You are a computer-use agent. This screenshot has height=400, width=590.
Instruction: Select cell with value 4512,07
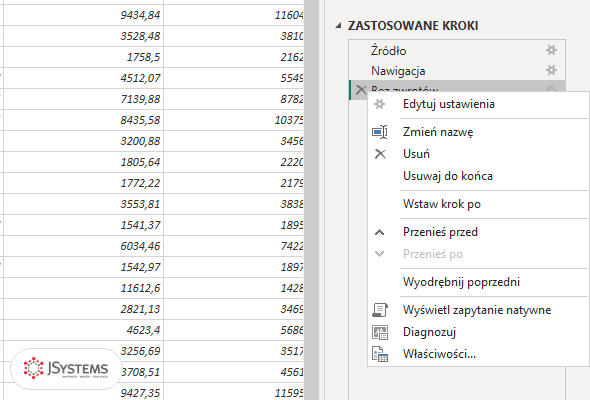tap(84, 78)
